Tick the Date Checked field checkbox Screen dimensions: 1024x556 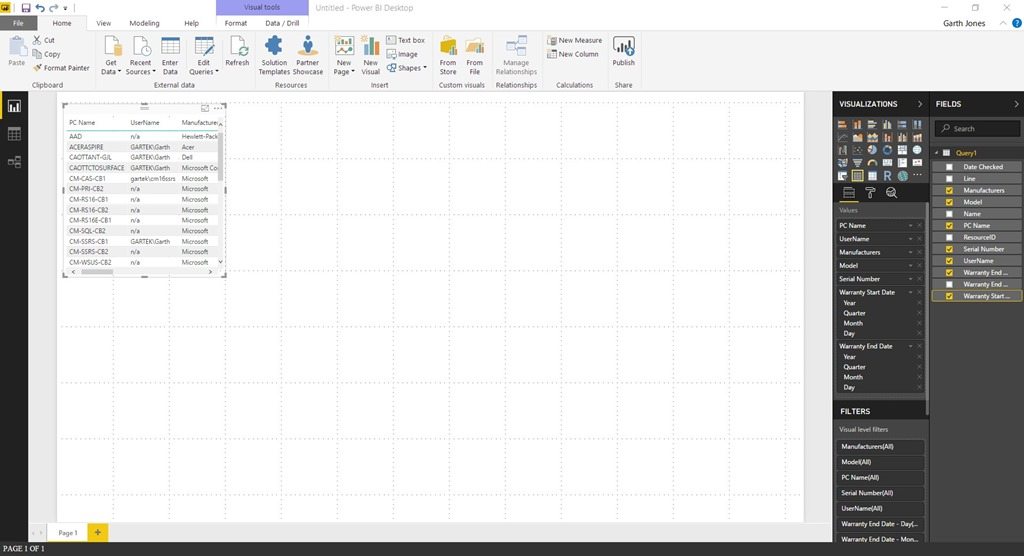coord(950,167)
